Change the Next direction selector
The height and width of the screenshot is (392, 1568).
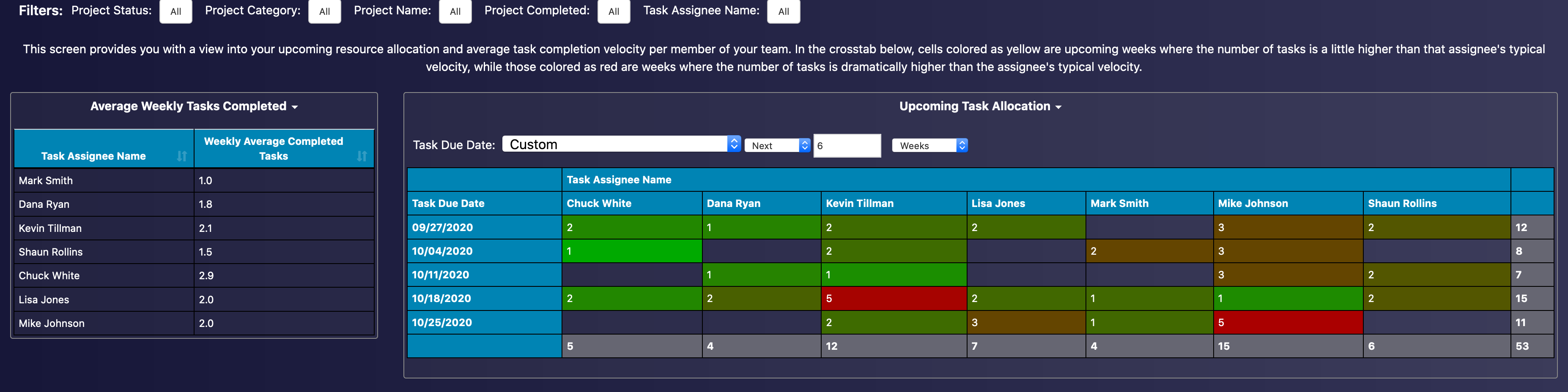[x=777, y=146]
